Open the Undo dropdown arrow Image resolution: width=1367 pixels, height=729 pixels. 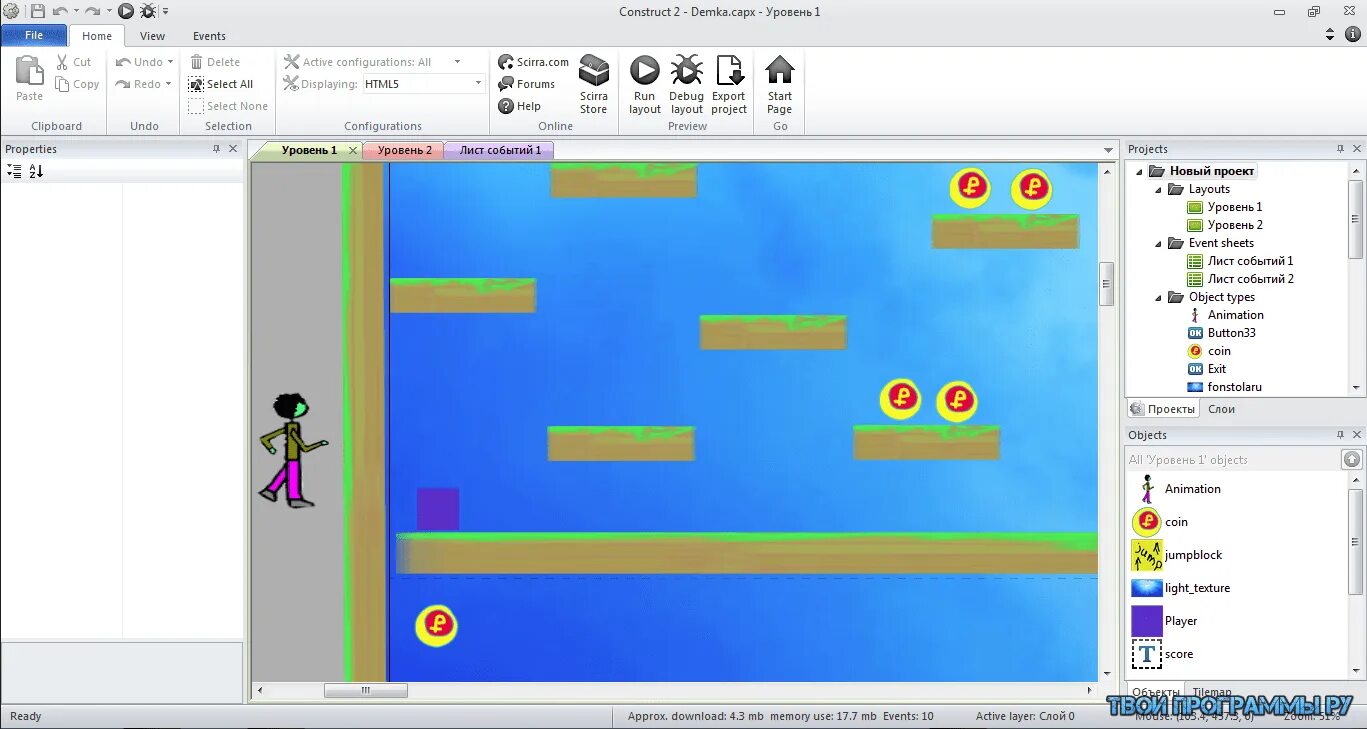tap(169, 62)
